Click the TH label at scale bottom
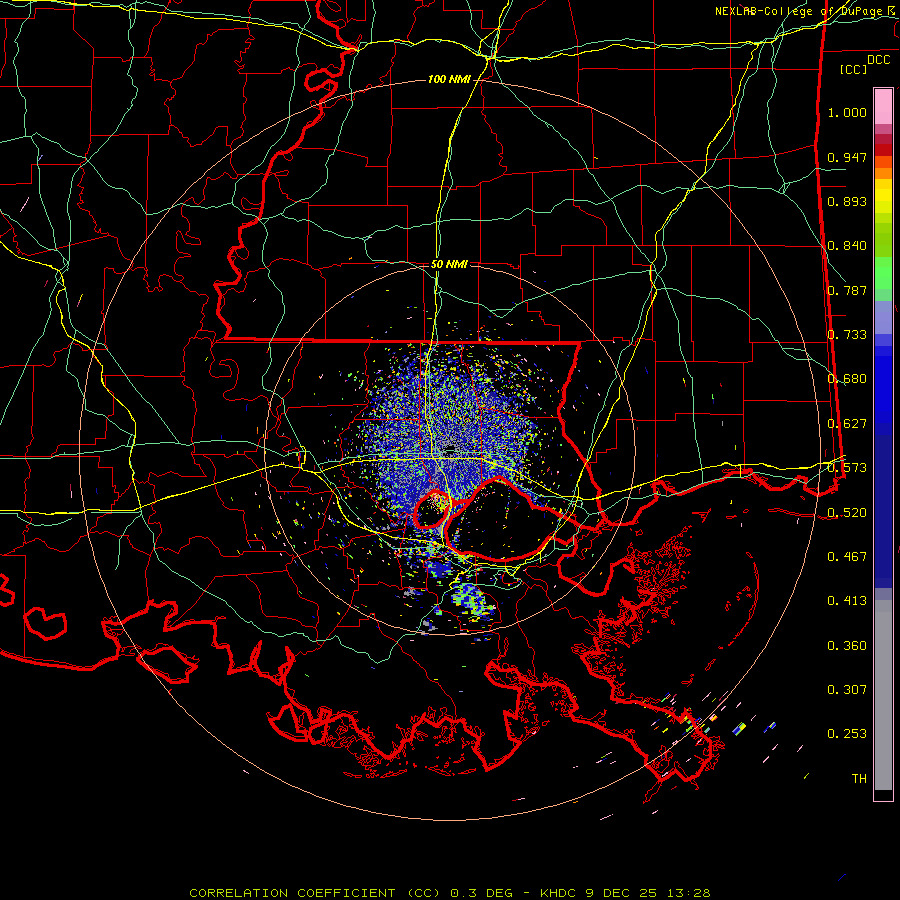Screen dimensions: 900x900 [859, 779]
